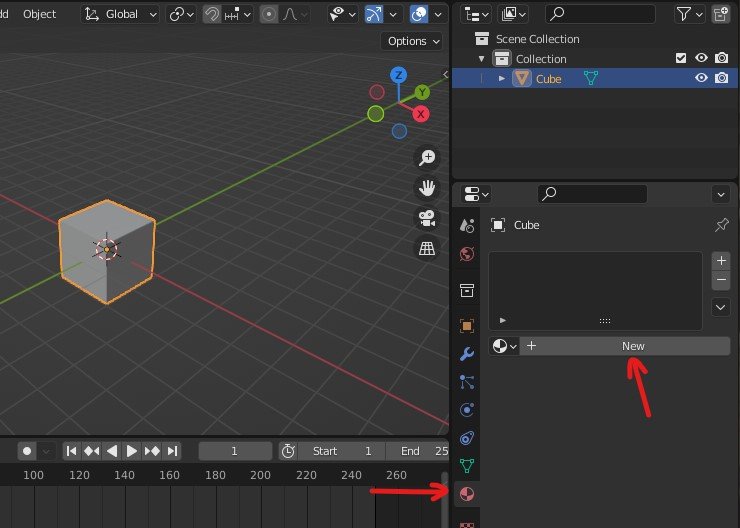Viewport: 740px width, 528px height.
Task: Expand the Cube row in outliner
Action: (502, 78)
